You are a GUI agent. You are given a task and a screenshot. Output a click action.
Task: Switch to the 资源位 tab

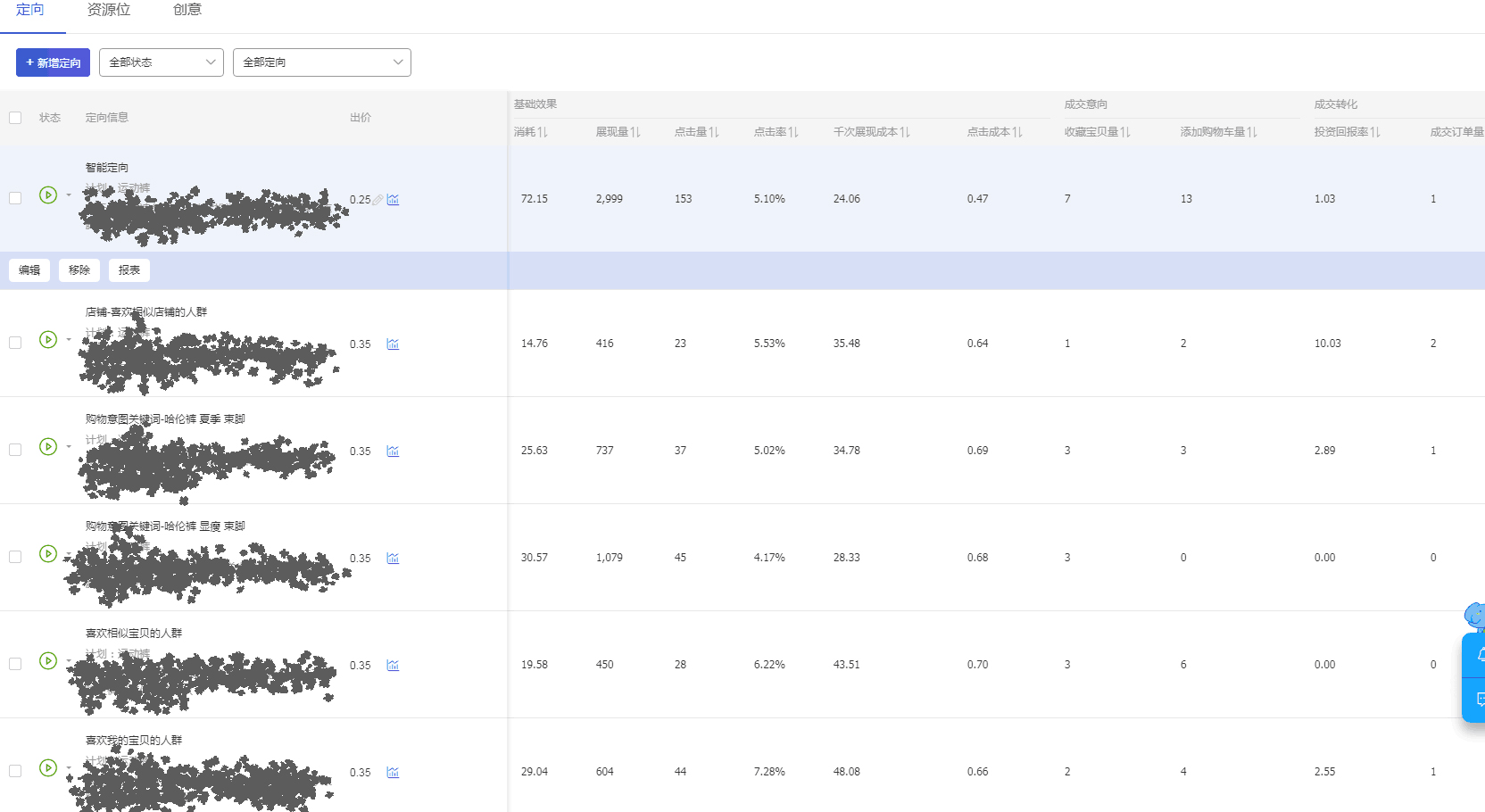[x=109, y=10]
